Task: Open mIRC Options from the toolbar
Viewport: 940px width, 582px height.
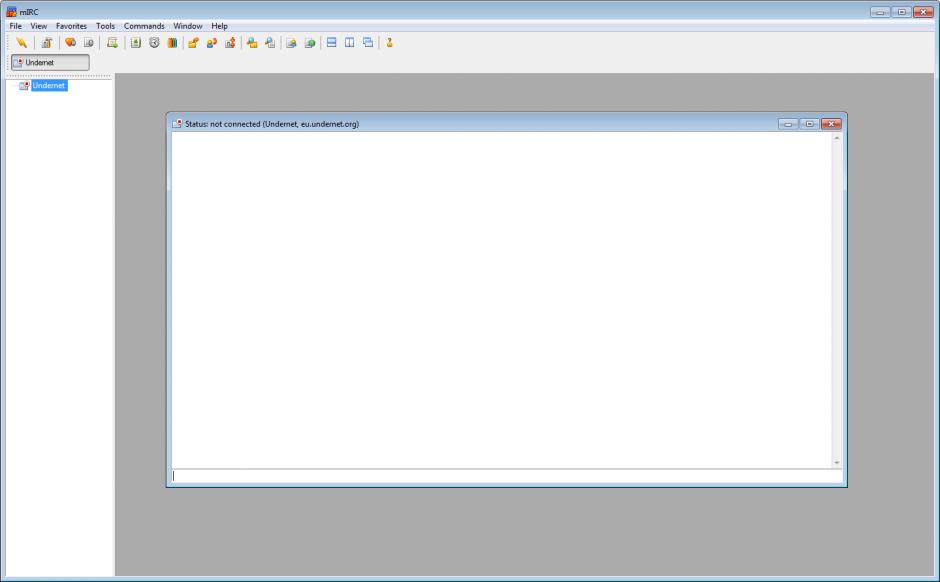Action: (x=47, y=43)
